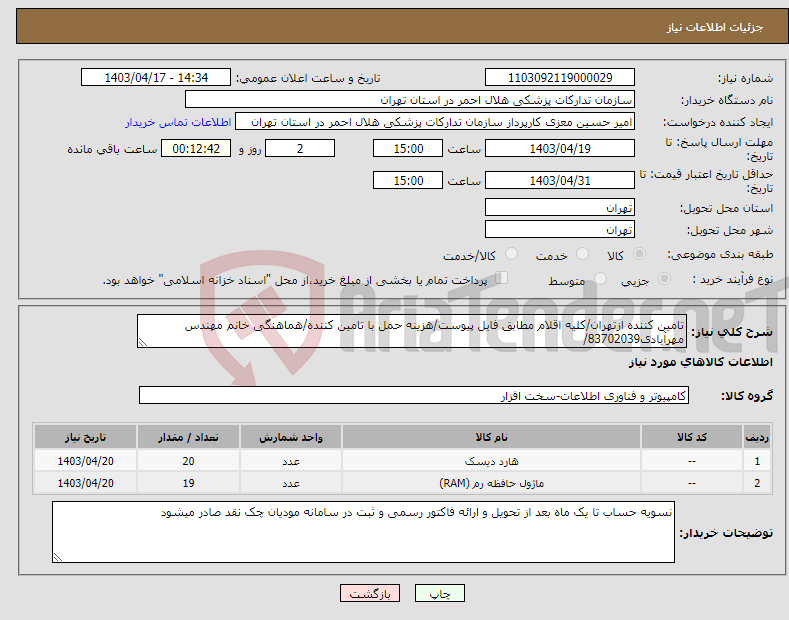Click the بازگشت back button
Screen dimensions: 789x620
pyautogui.click(x=370, y=593)
